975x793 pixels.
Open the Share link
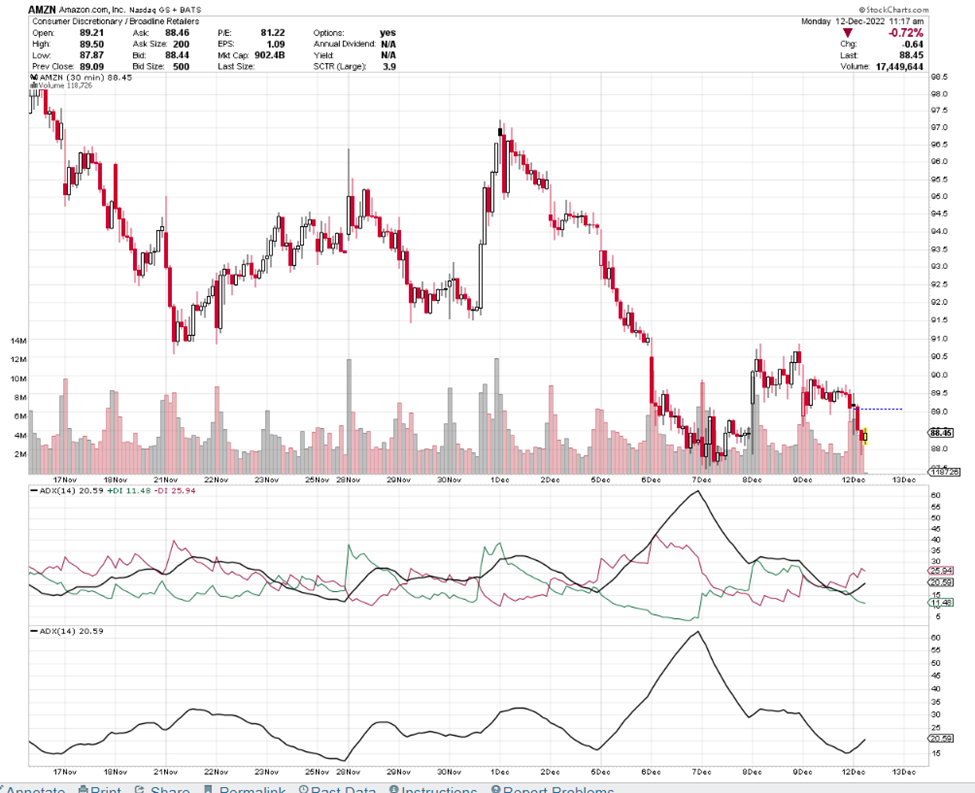170,790
